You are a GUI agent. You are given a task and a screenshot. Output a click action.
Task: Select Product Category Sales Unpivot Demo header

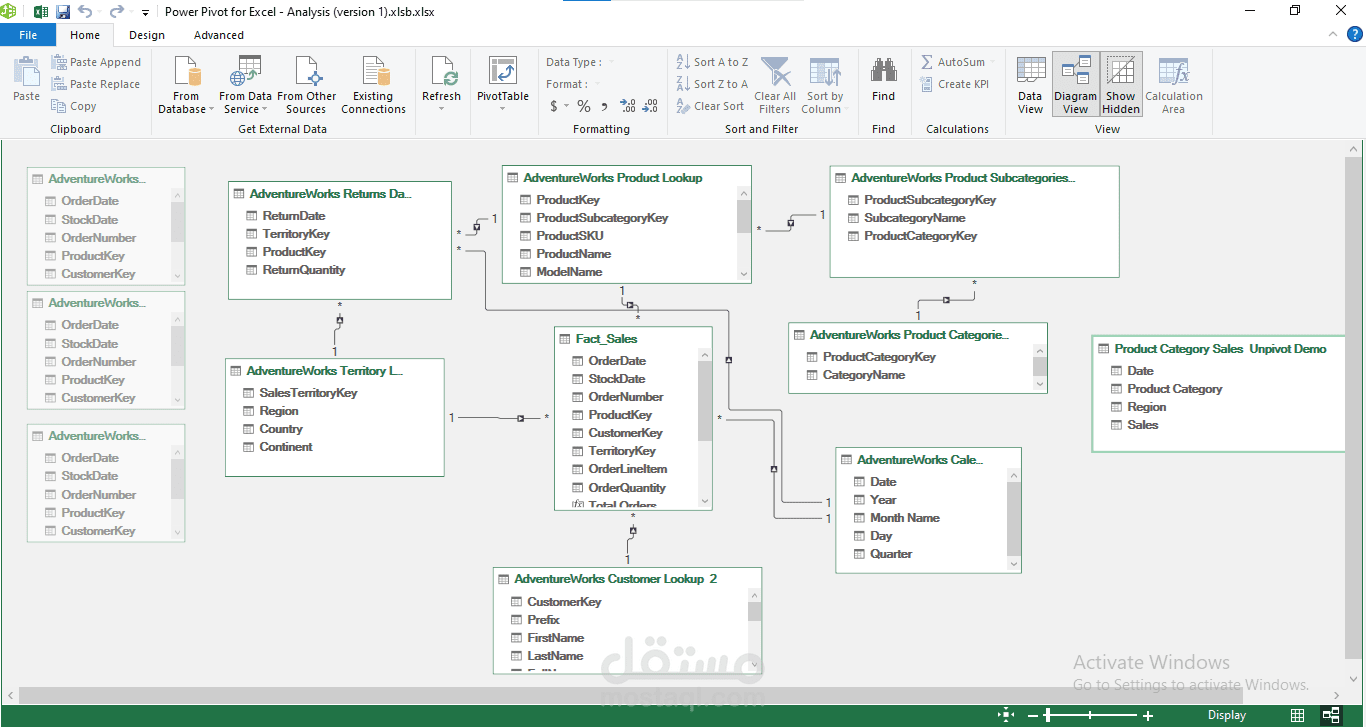point(1220,349)
